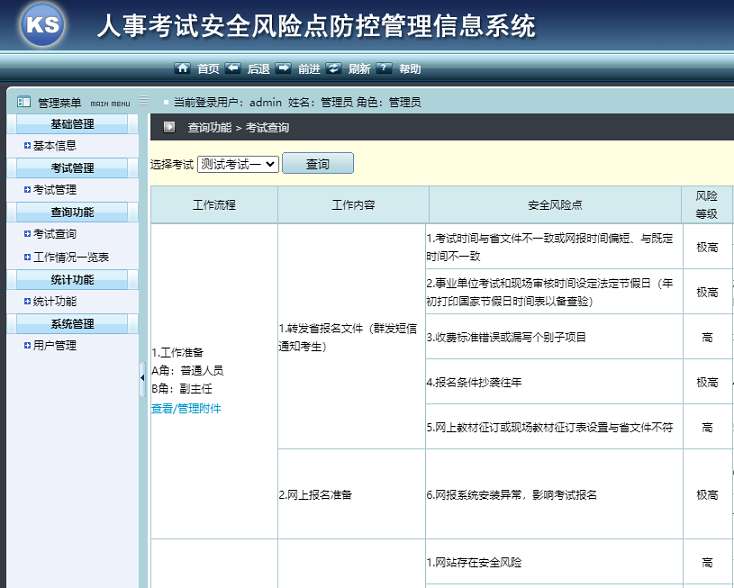
Task: Click 前进 in the navigation bar
Action: (x=309, y=69)
